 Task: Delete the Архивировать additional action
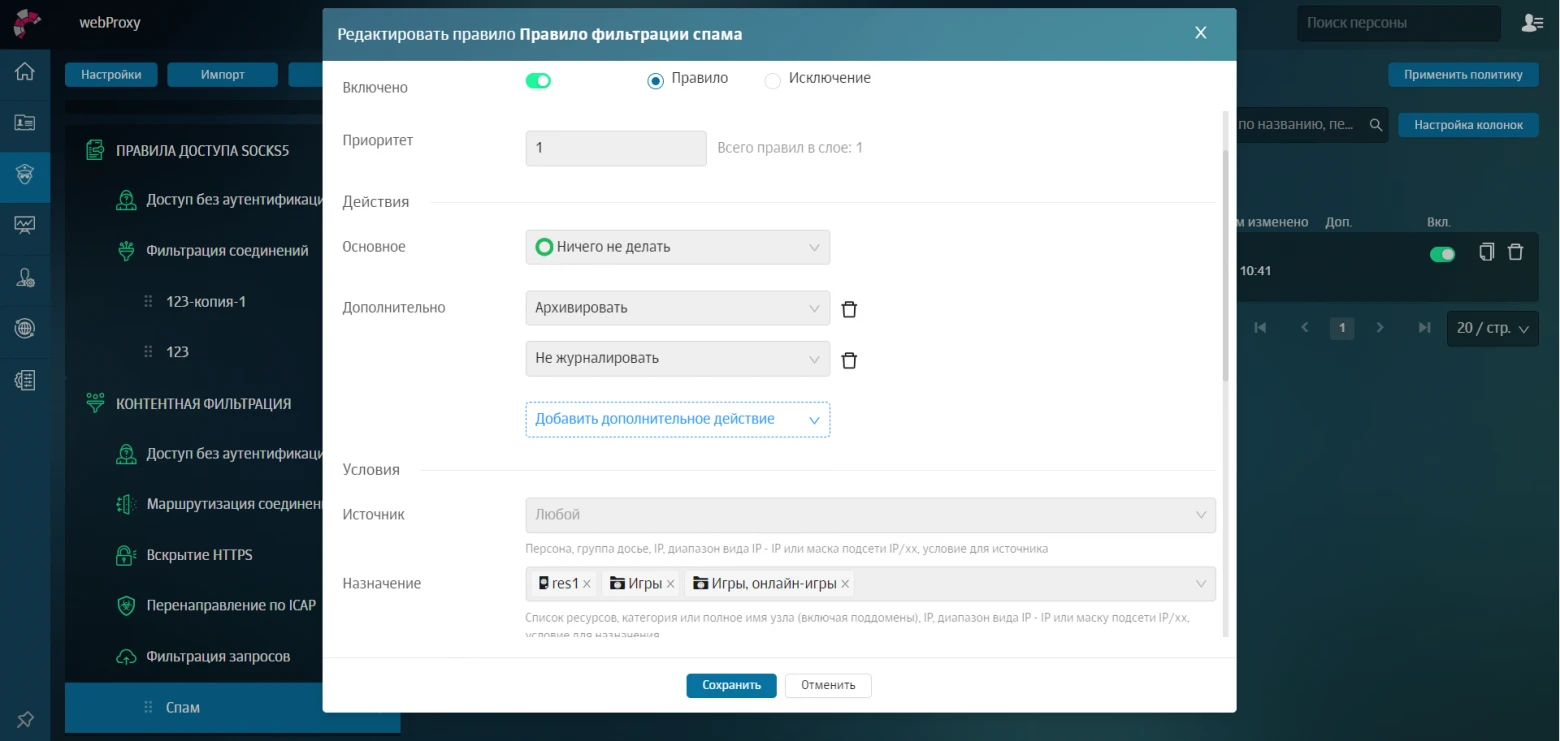[x=849, y=309]
